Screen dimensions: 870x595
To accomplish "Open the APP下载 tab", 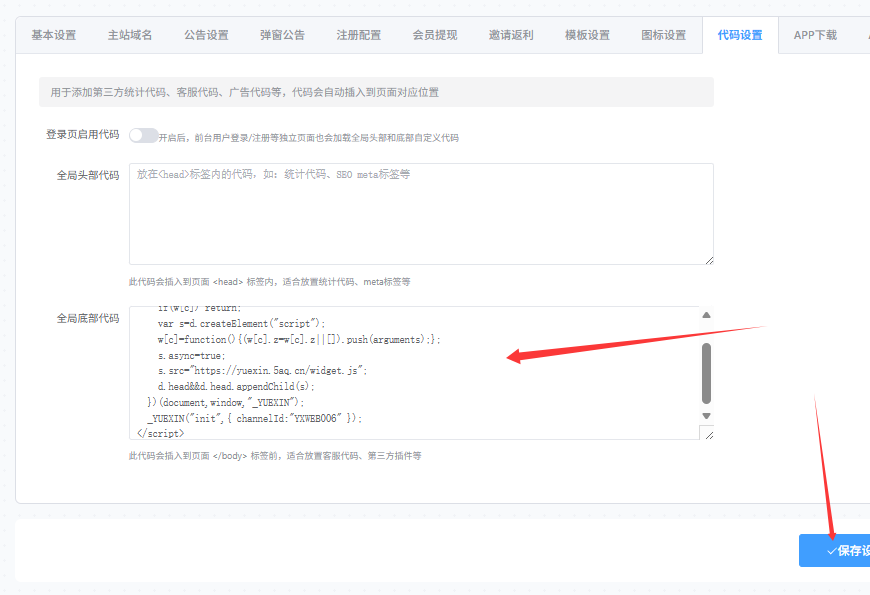I will (x=815, y=35).
